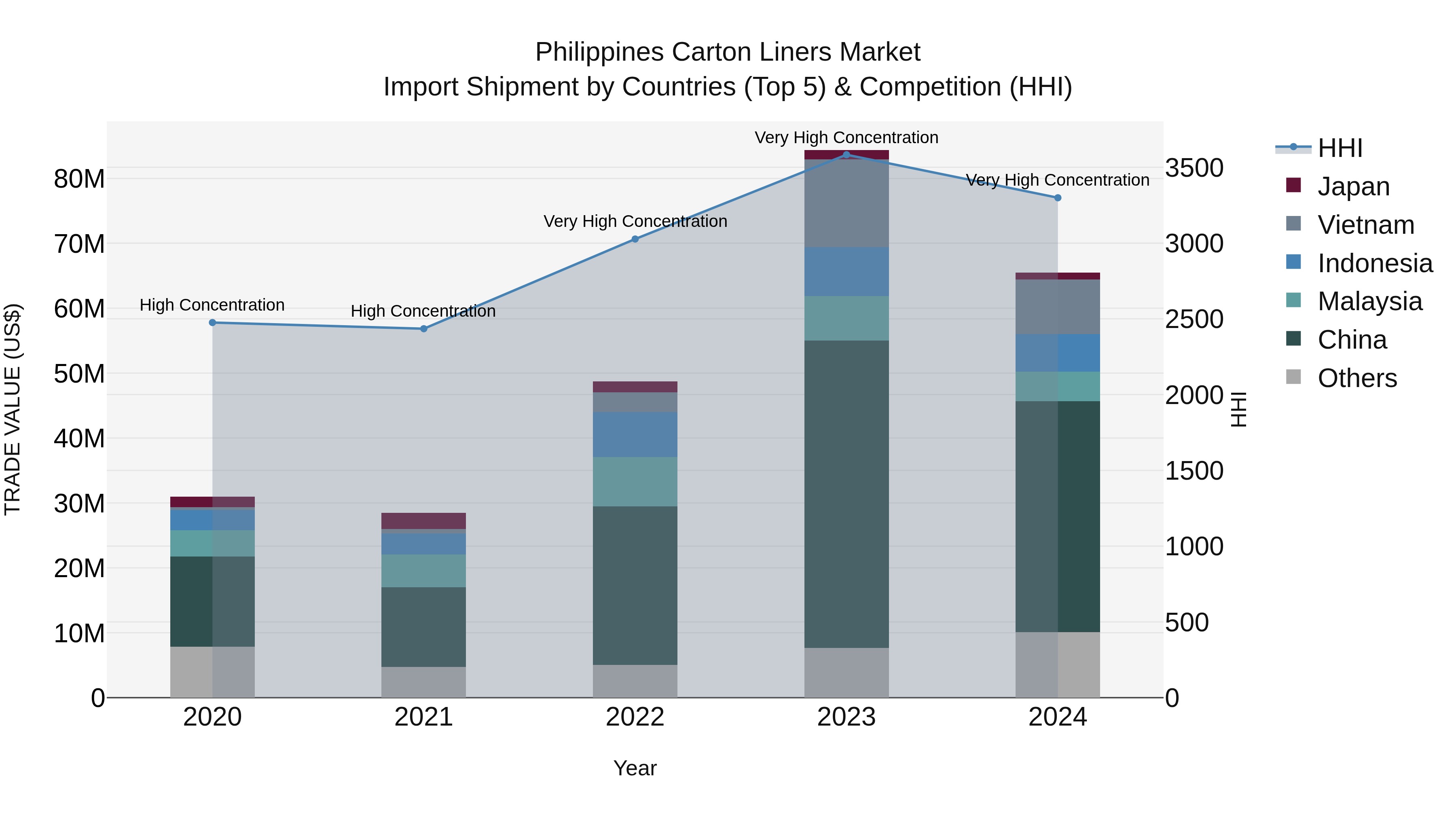
Task: Click the 3500 right axis tick label
Action: 1194,168
